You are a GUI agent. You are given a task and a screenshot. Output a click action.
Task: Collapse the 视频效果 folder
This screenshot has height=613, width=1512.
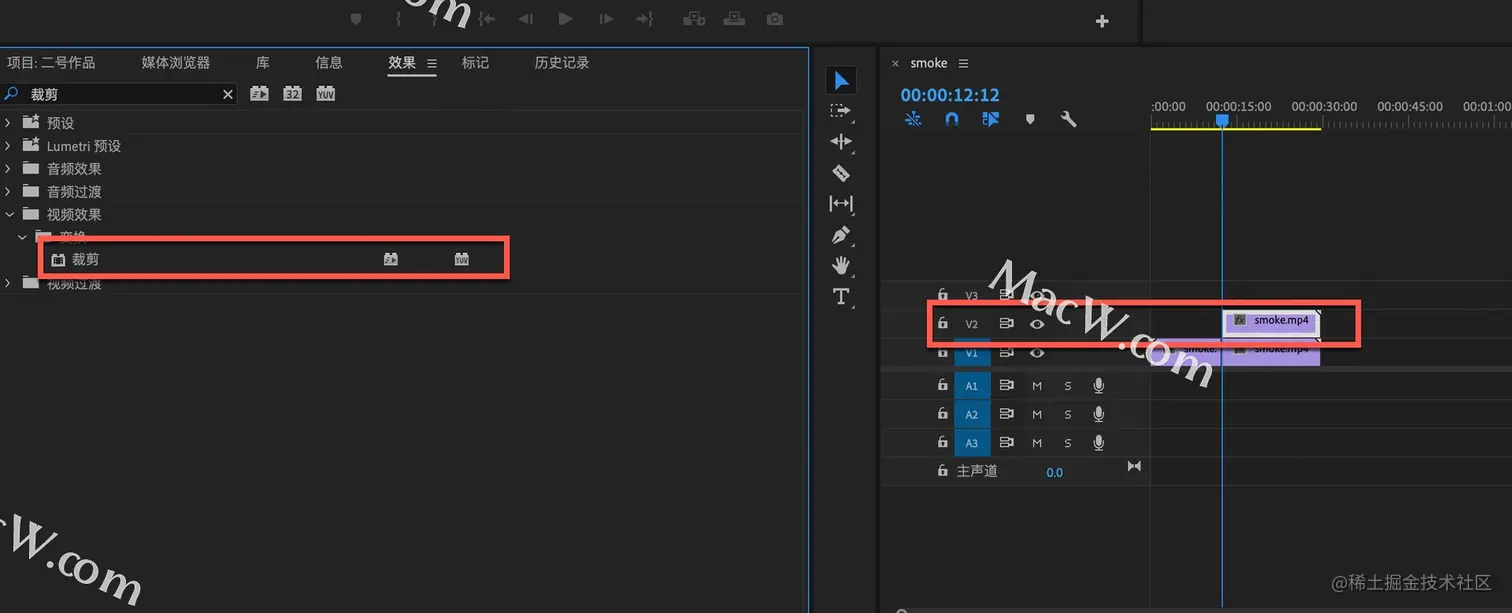coord(8,215)
